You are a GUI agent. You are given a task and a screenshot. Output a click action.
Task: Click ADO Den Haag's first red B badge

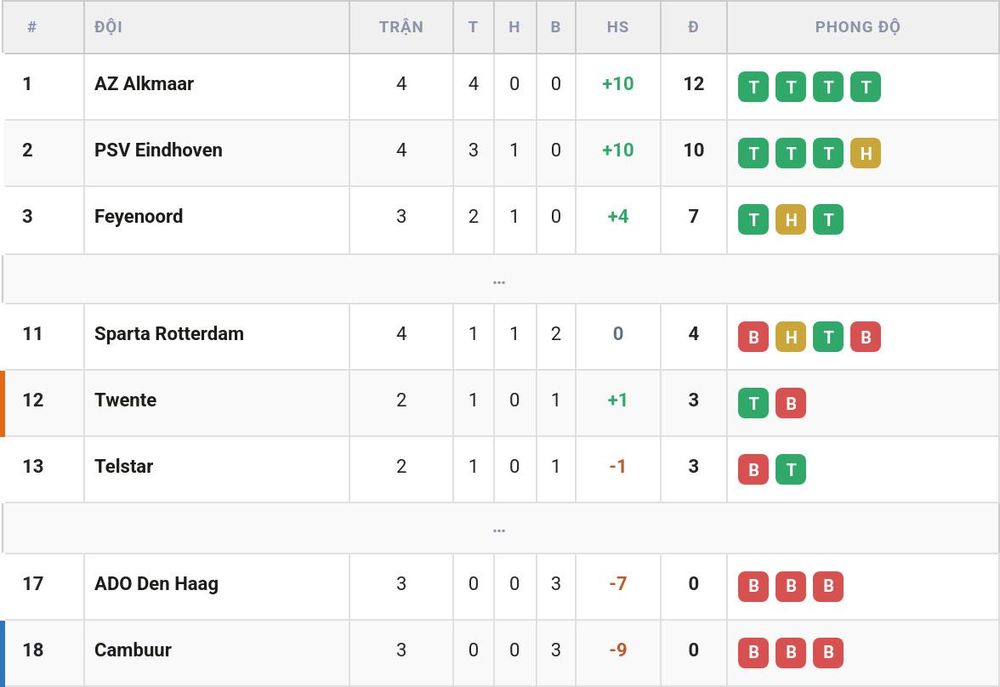click(753, 586)
